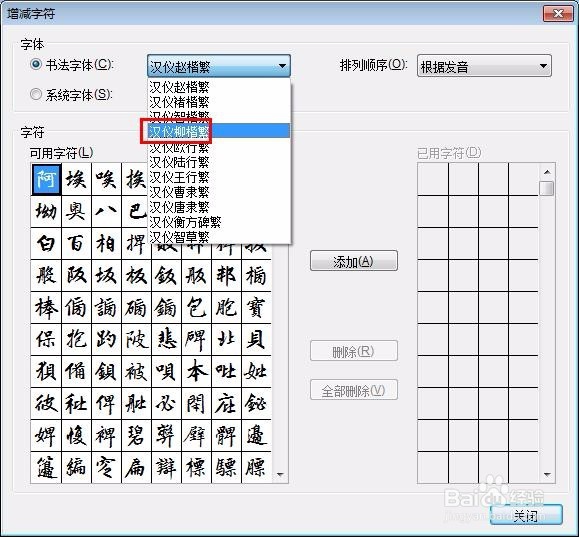Select the 柏 character cell

(x=106, y=243)
